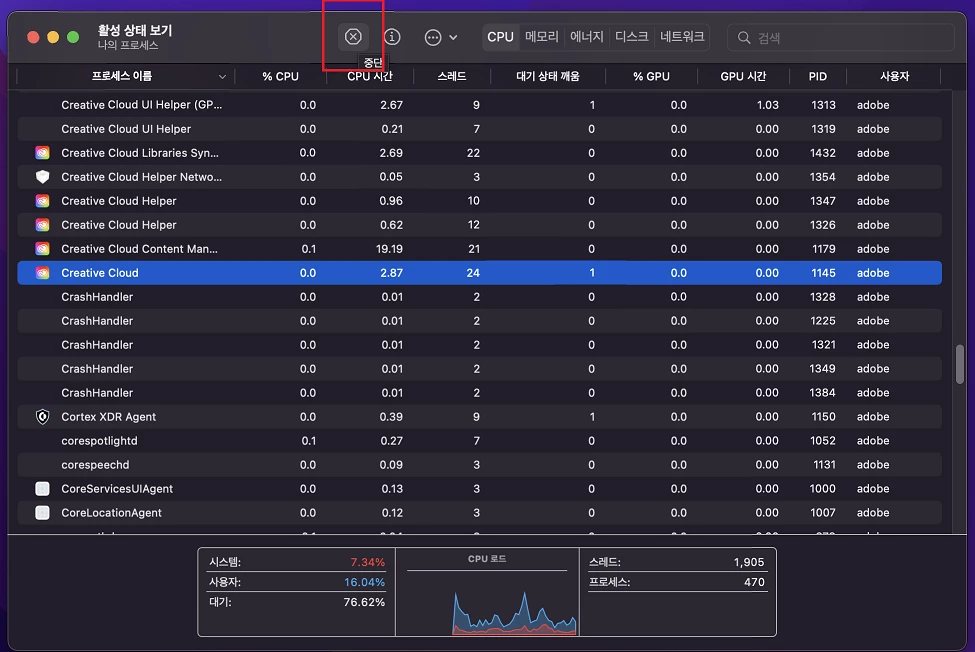Select the CoreServicesUIAgent process name
This screenshot has height=652, width=975.
click(x=117, y=489)
